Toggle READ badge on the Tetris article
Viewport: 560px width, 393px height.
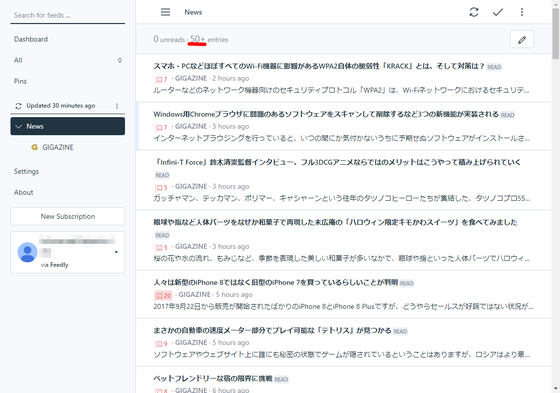pyautogui.click(x=400, y=332)
